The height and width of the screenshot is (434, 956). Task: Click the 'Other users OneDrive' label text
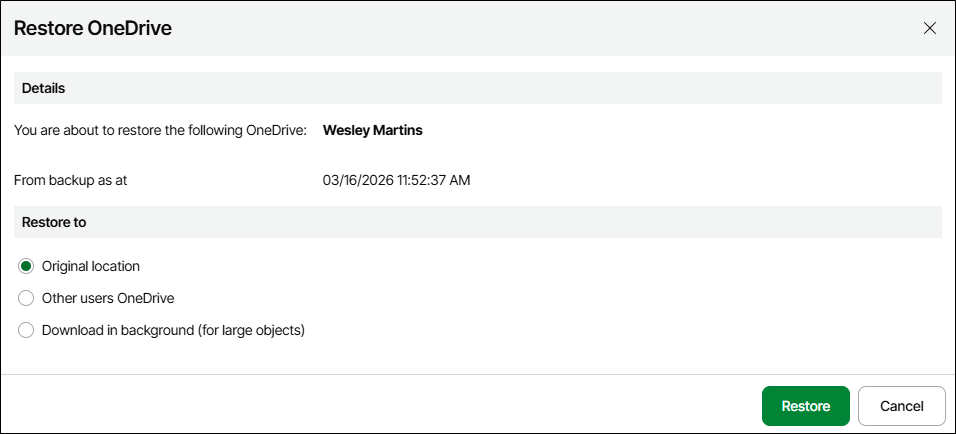[109, 298]
